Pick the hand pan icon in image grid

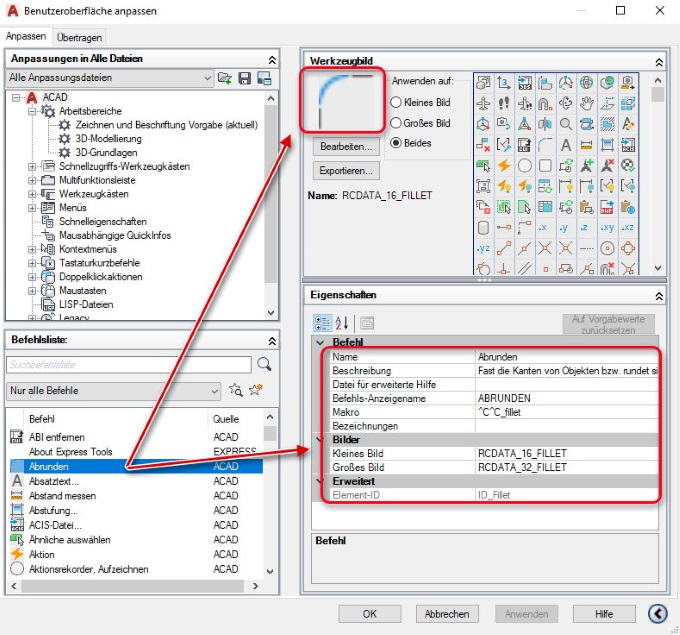pyautogui.click(x=587, y=103)
